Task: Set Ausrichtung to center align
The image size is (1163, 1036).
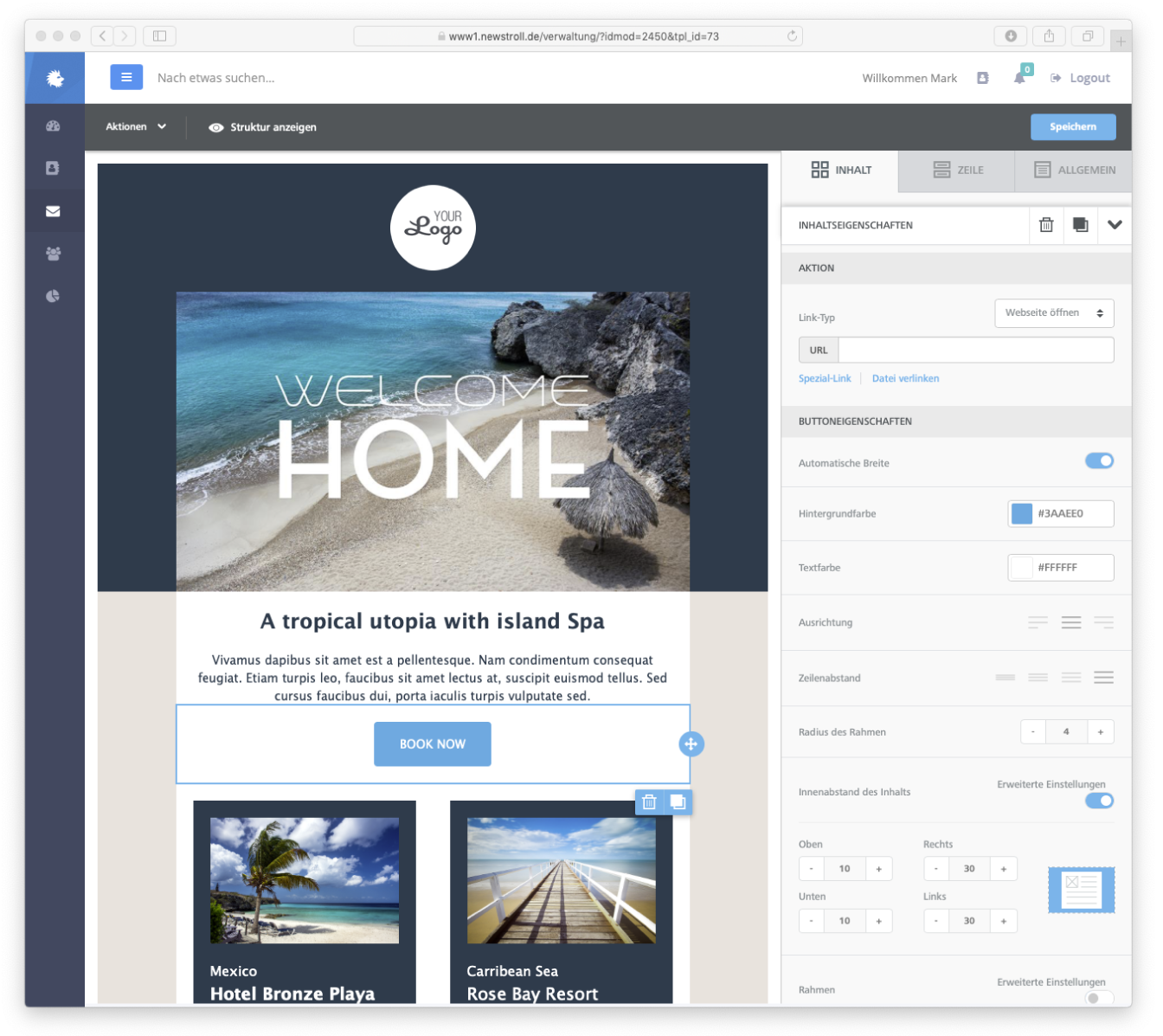Action: 1071,622
